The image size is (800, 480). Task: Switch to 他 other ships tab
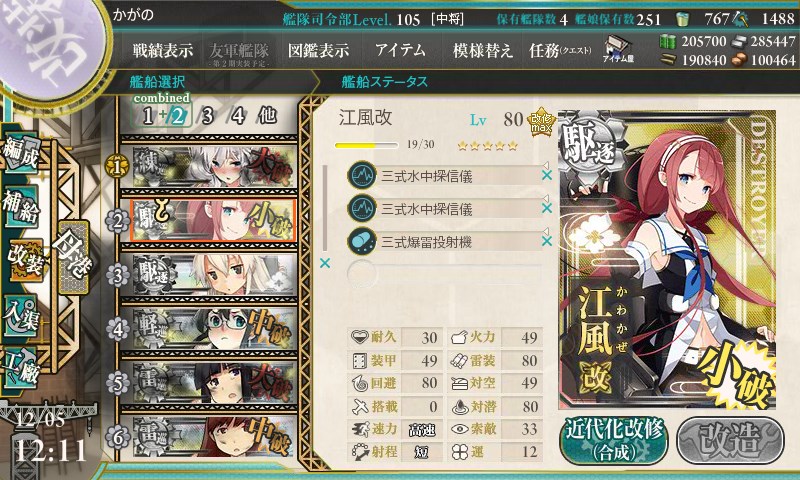pyautogui.click(x=267, y=116)
